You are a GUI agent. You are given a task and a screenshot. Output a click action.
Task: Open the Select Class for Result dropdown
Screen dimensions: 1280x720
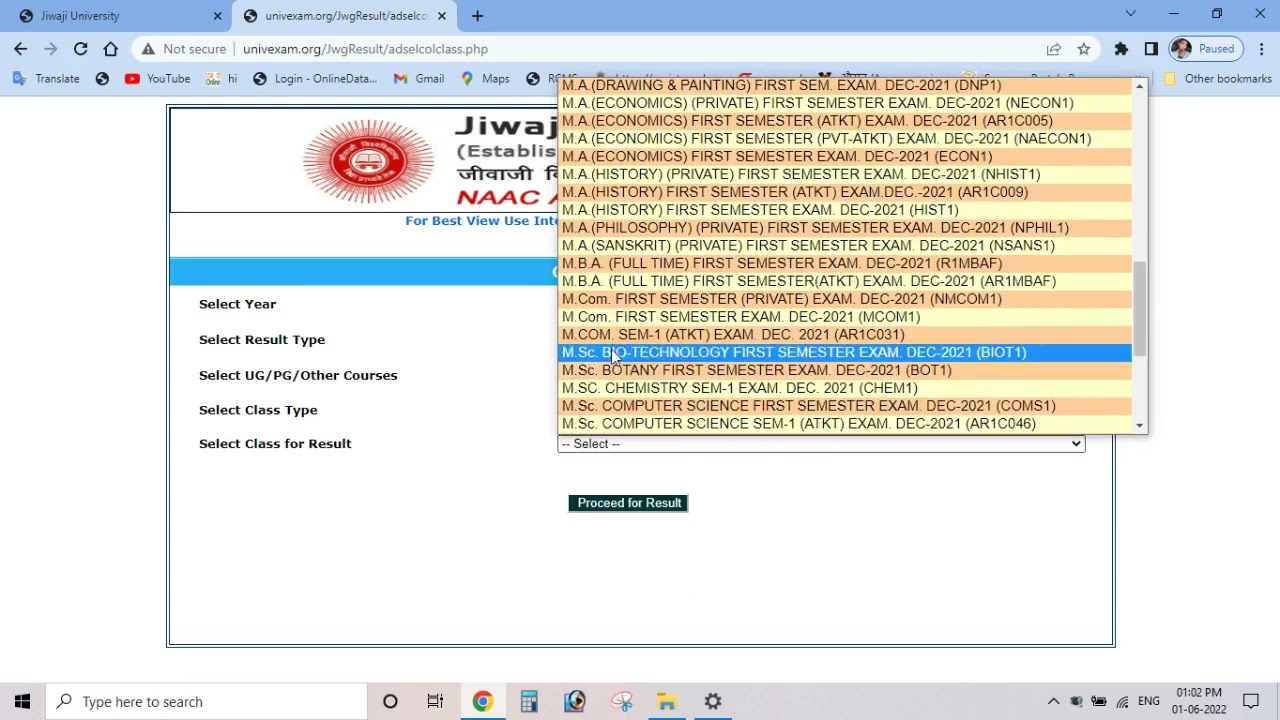pyautogui.click(x=821, y=444)
